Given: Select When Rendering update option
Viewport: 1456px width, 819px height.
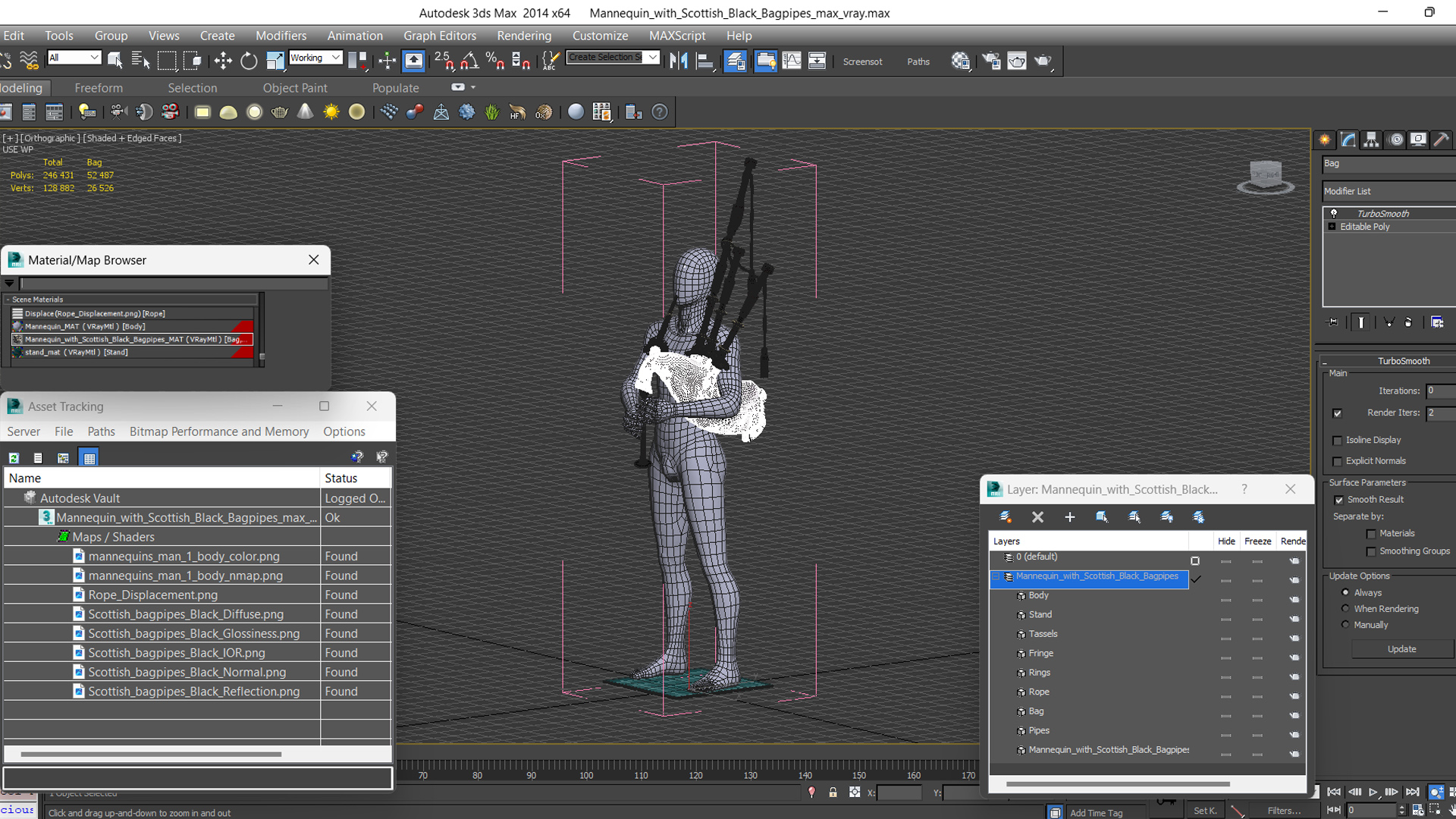Looking at the screenshot, I should pyautogui.click(x=1345, y=609).
